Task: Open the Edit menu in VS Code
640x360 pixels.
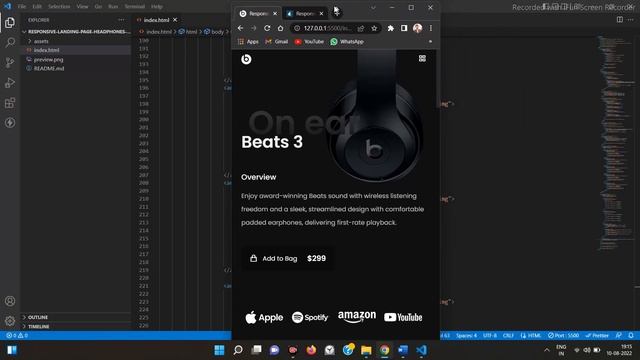Action: click(37, 7)
